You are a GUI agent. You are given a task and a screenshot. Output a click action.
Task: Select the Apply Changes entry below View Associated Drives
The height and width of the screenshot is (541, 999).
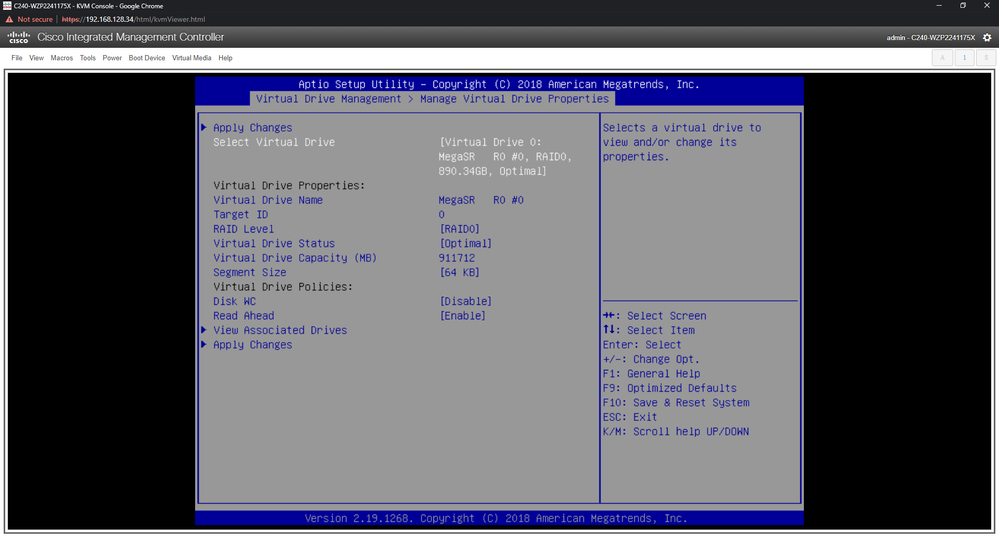(252, 345)
